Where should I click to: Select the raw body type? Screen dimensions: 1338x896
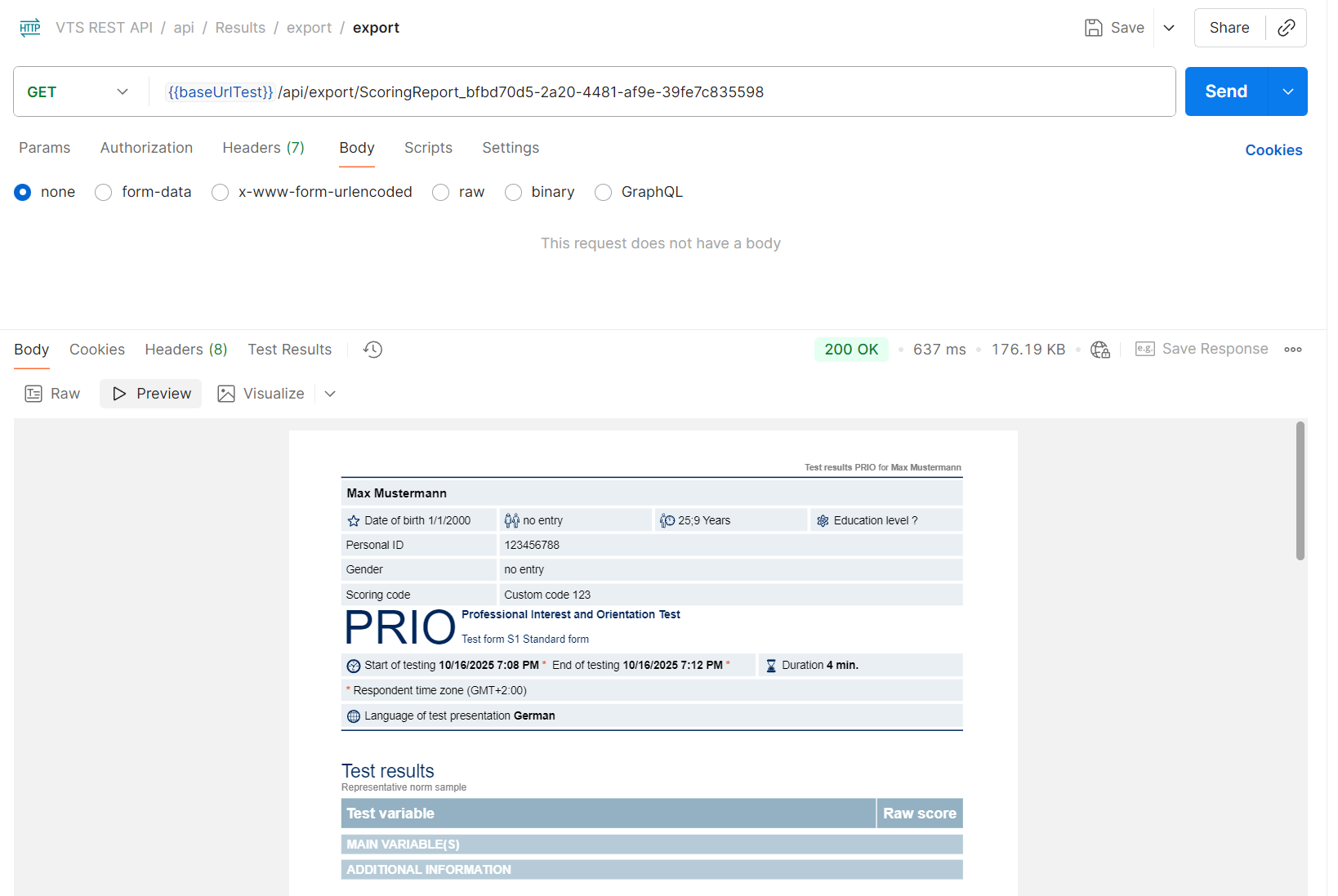pyautogui.click(x=441, y=192)
